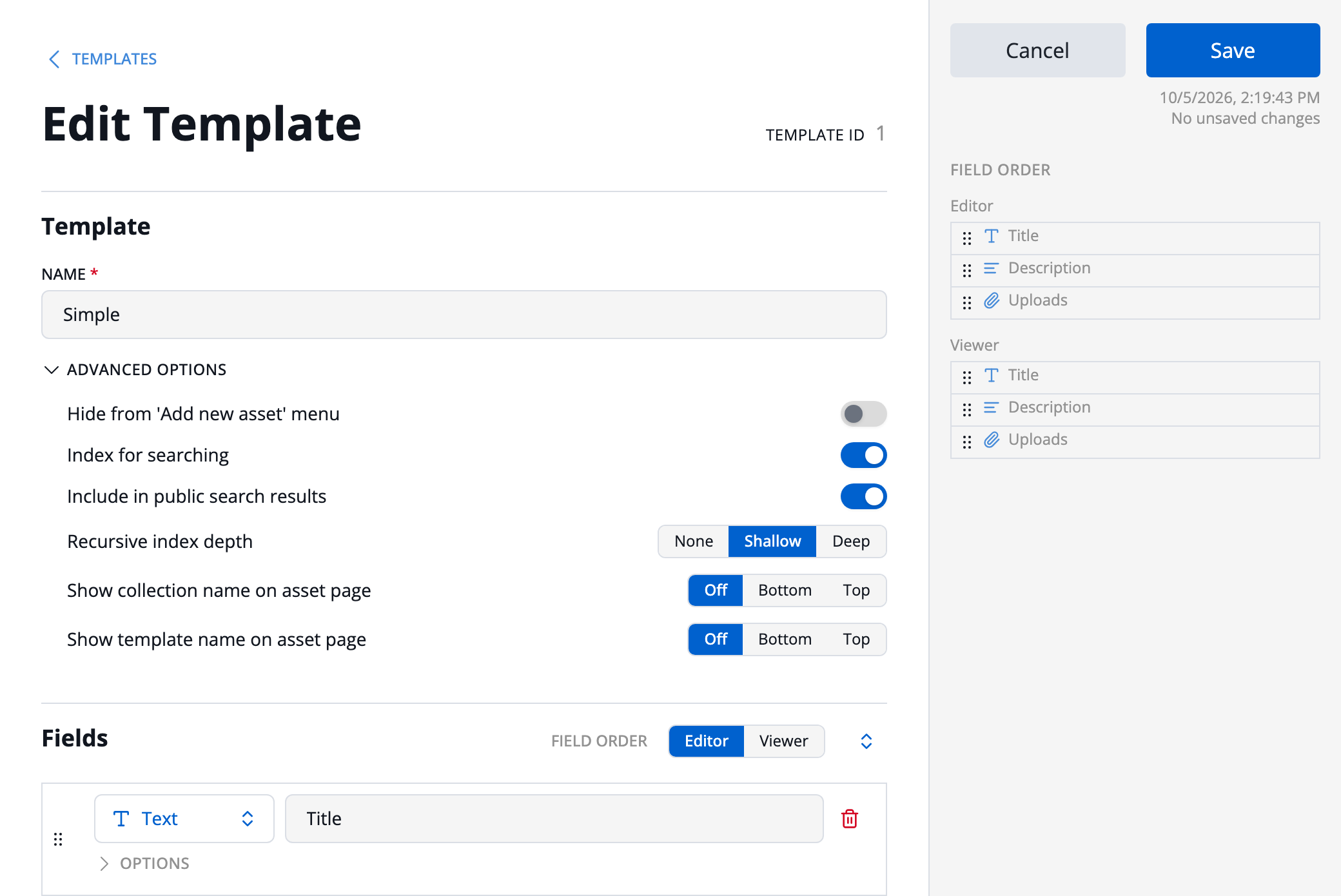Screen dimensions: 1341x896
Task: Show template name at Top
Action: click(856, 639)
